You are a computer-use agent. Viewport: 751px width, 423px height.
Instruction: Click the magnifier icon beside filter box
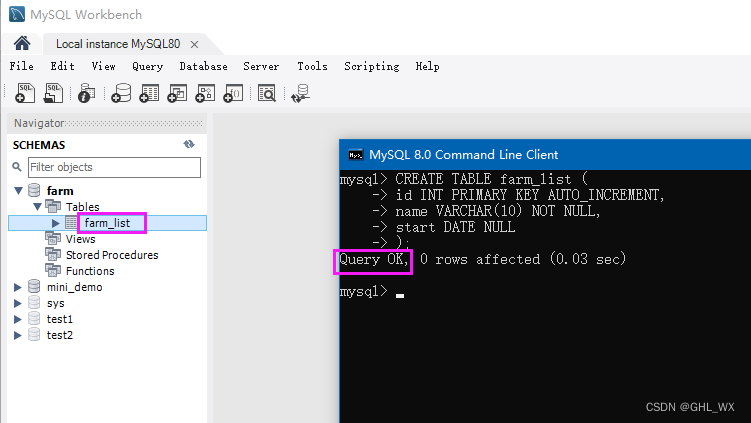17,167
